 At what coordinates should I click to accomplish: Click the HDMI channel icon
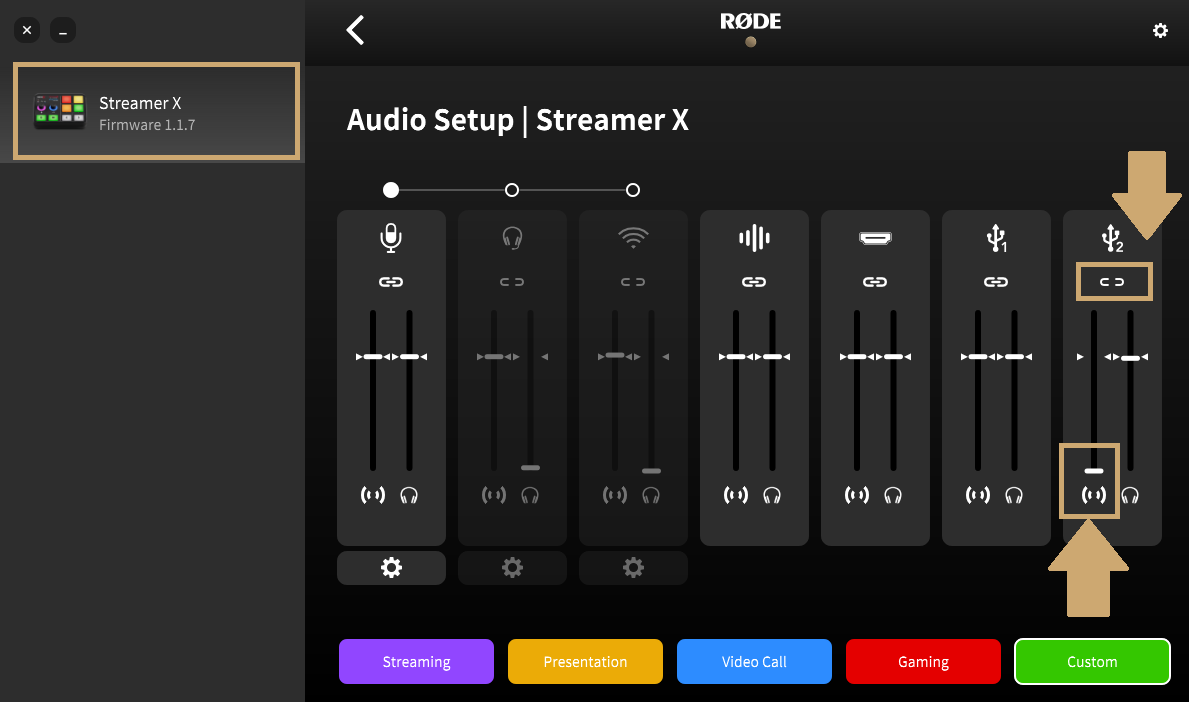875,238
